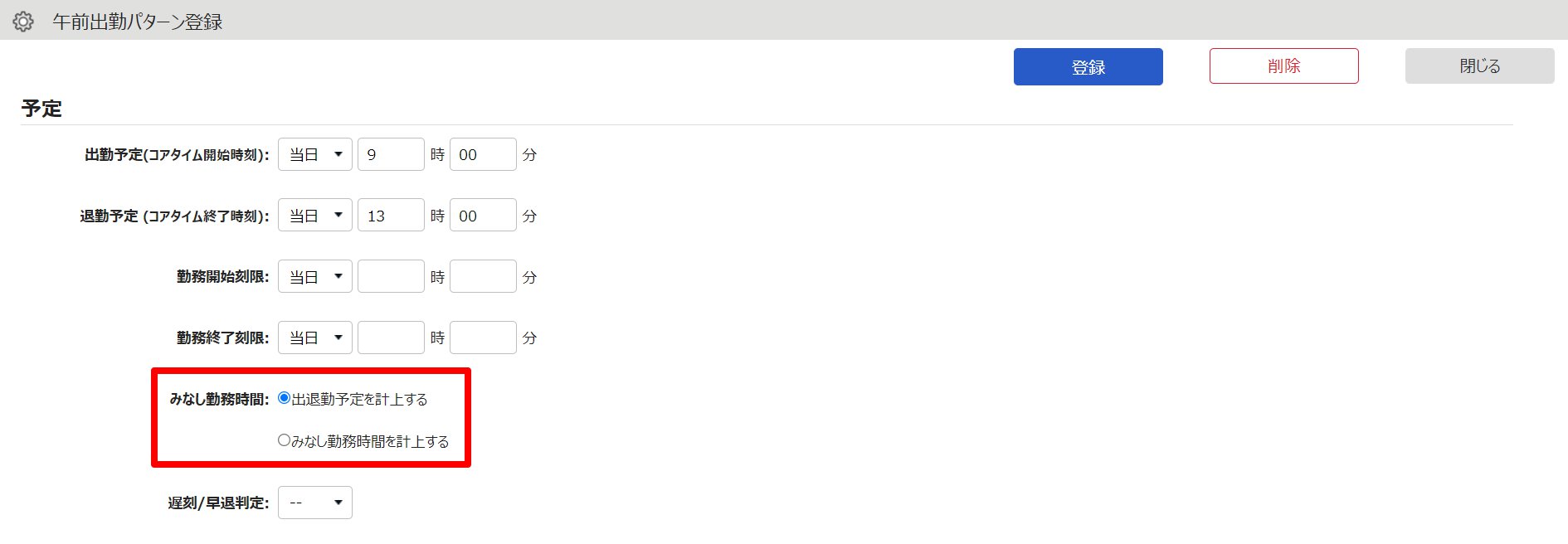Click the 退勤予定 minute field showing 00
This screenshot has height=544, width=1568.
483,216
